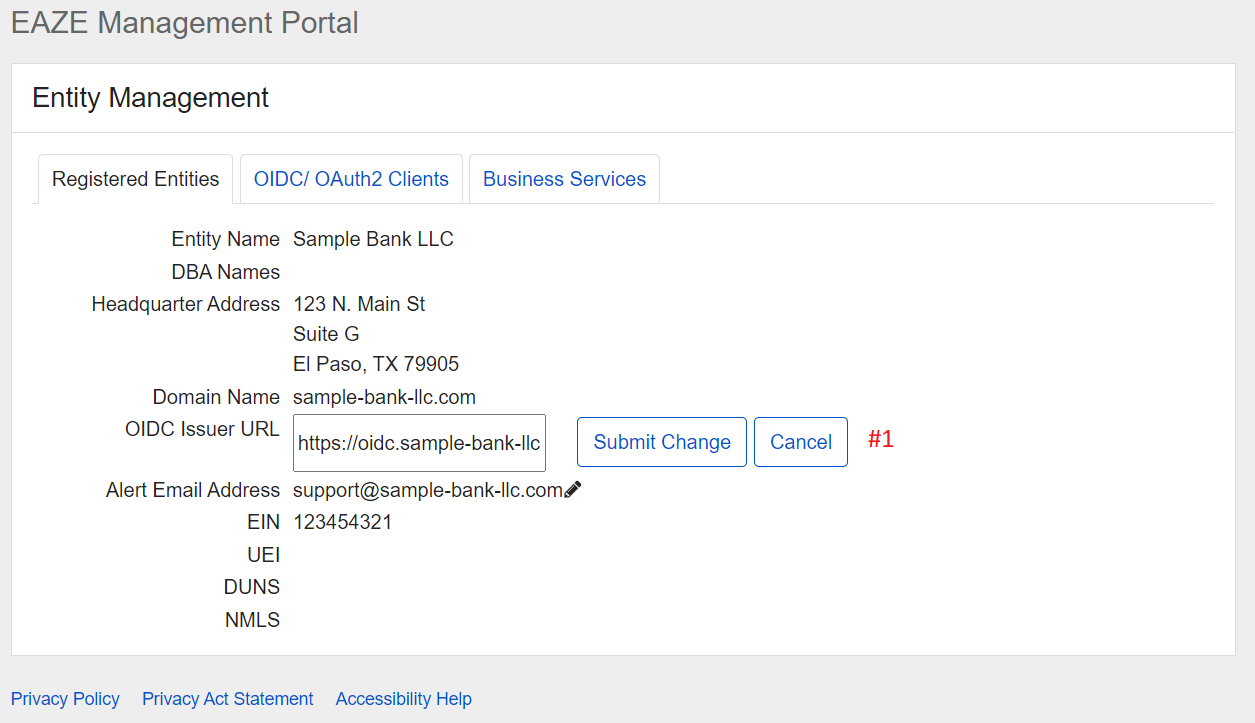Select the Sample Bank LLC entity name
The width and height of the screenshot is (1255, 723).
click(x=373, y=239)
